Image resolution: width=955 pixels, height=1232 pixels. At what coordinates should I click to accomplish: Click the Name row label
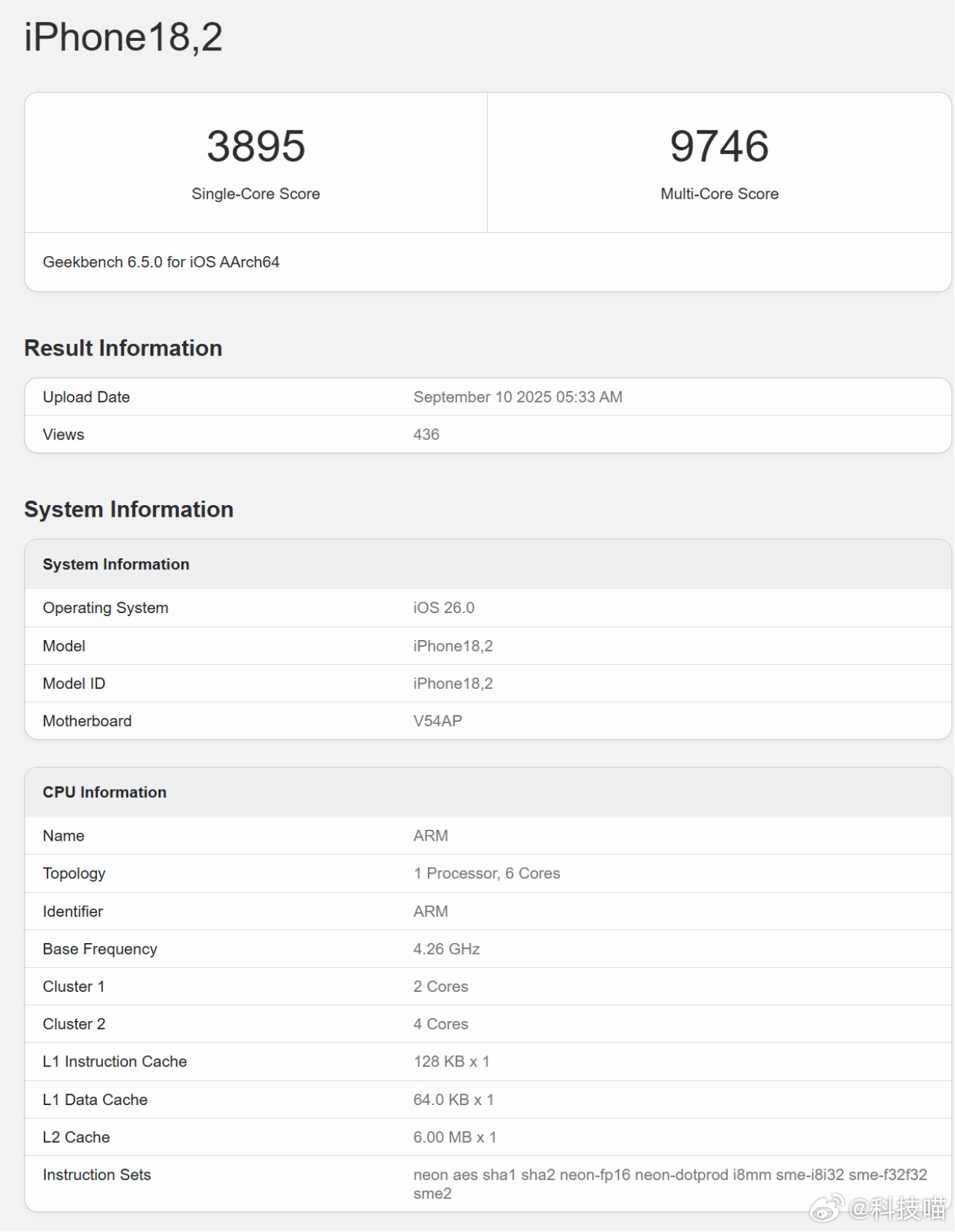[64, 836]
